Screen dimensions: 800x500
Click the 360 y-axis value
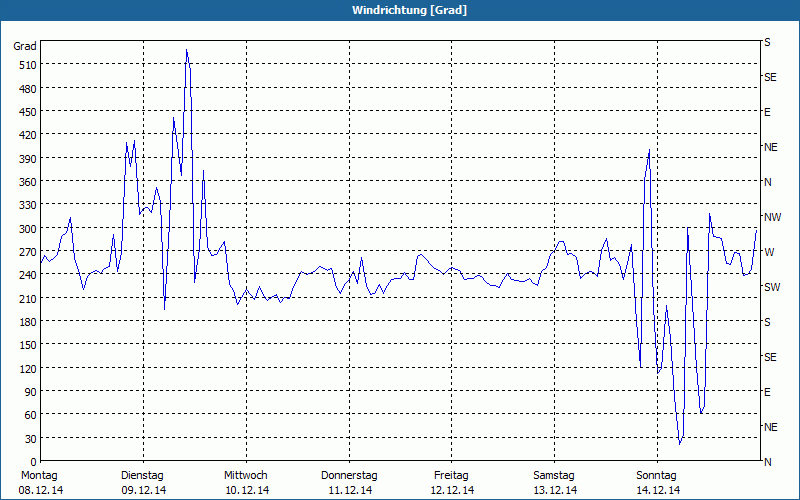28,182
